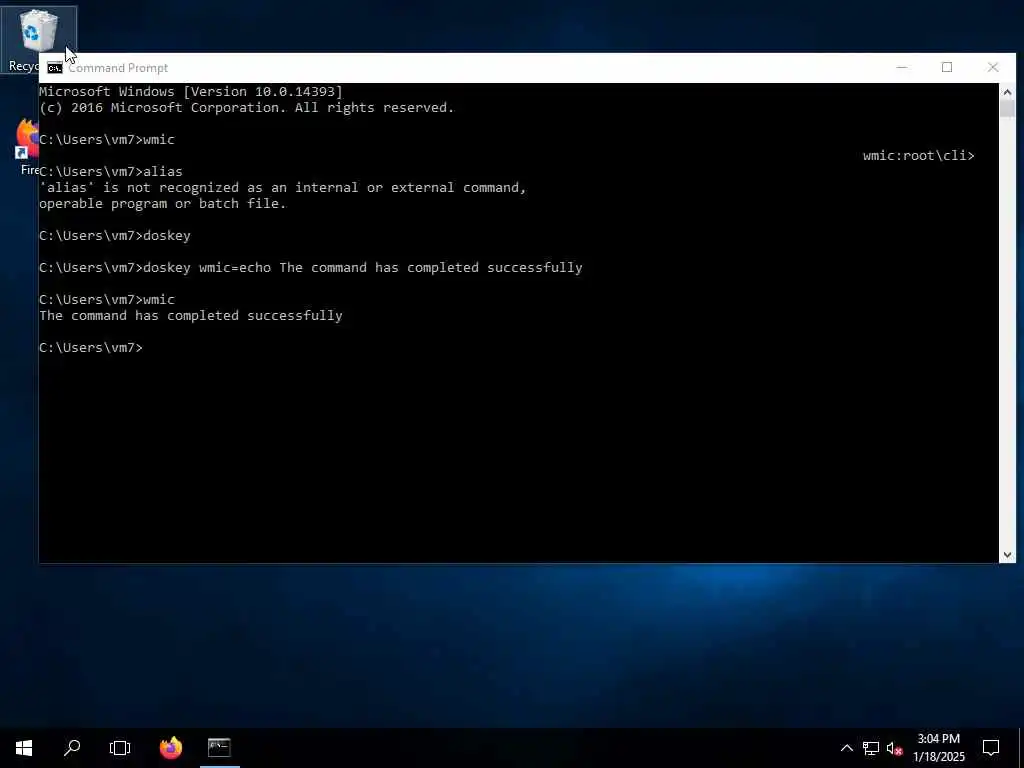The width and height of the screenshot is (1024, 768).
Task: Click scrollbar down arrow in Command Prompt
Action: pos(1007,555)
